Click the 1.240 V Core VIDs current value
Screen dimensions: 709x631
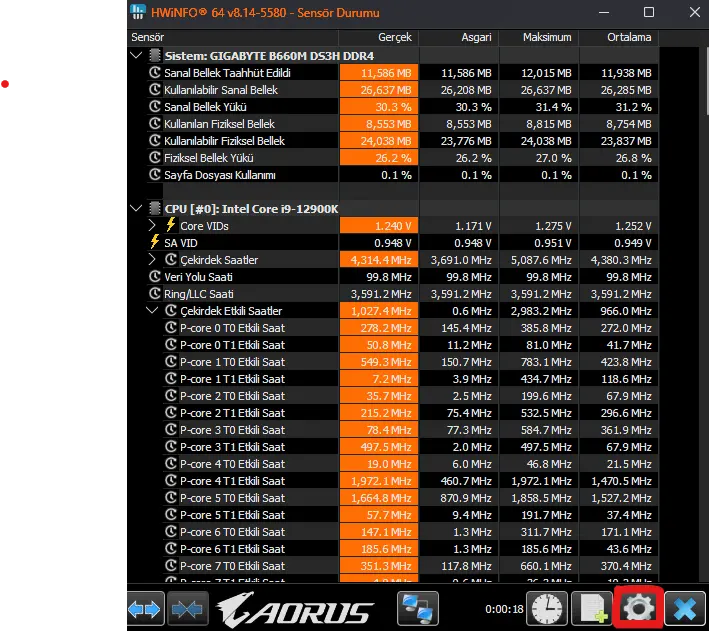pos(379,226)
